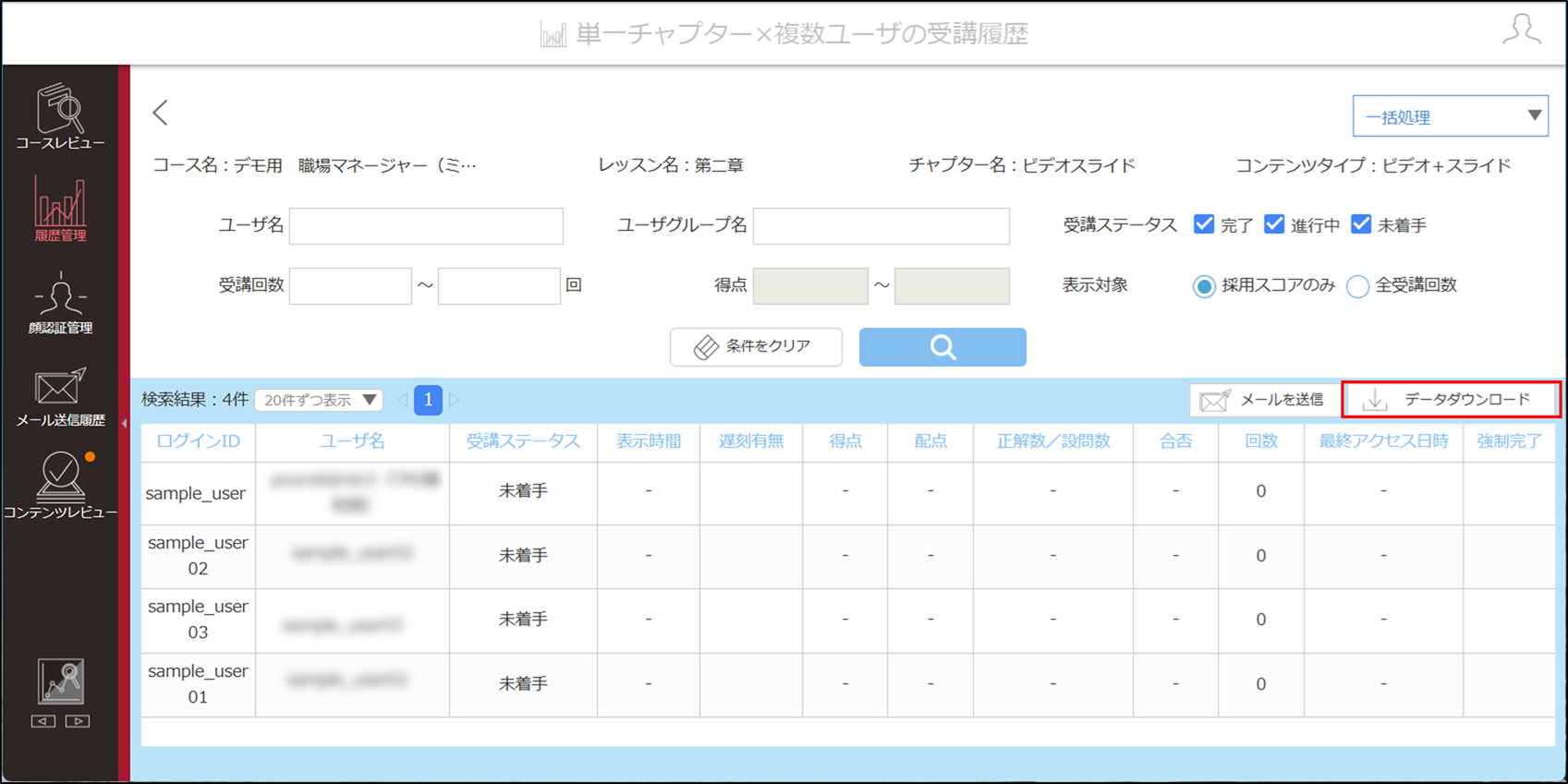
Task: Click the 検索結果：4件 text
Action: pyautogui.click(x=195, y=400)
